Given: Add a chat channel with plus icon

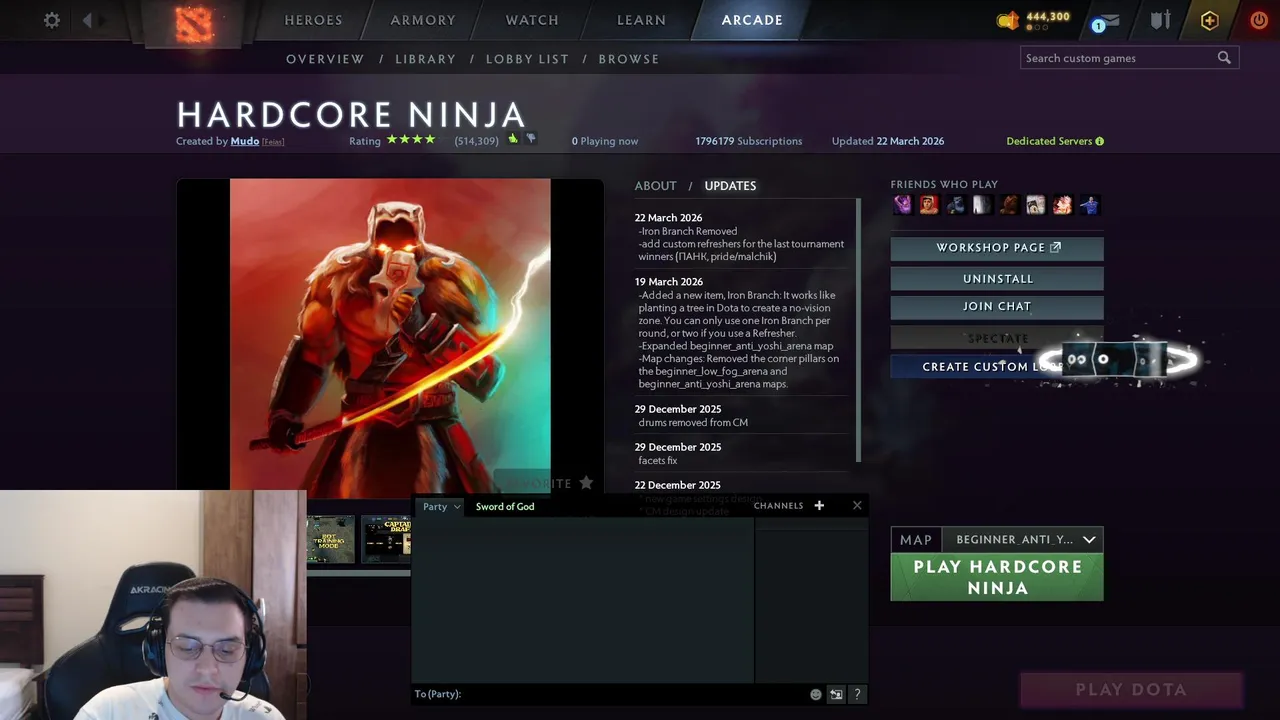Looking at the screenshot, I should pos(819,505).
